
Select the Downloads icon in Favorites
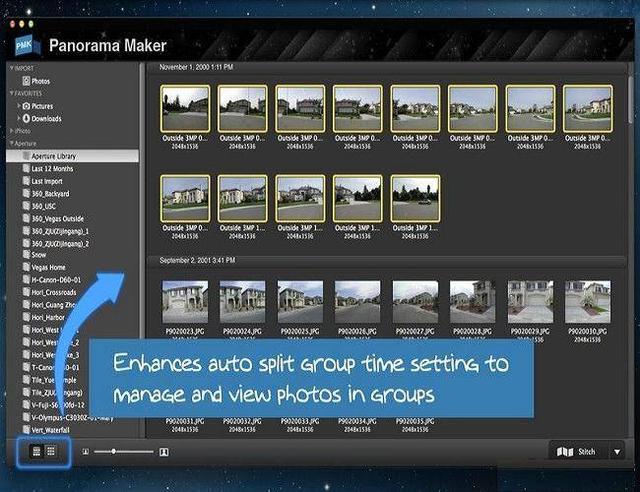coord(27,118)
